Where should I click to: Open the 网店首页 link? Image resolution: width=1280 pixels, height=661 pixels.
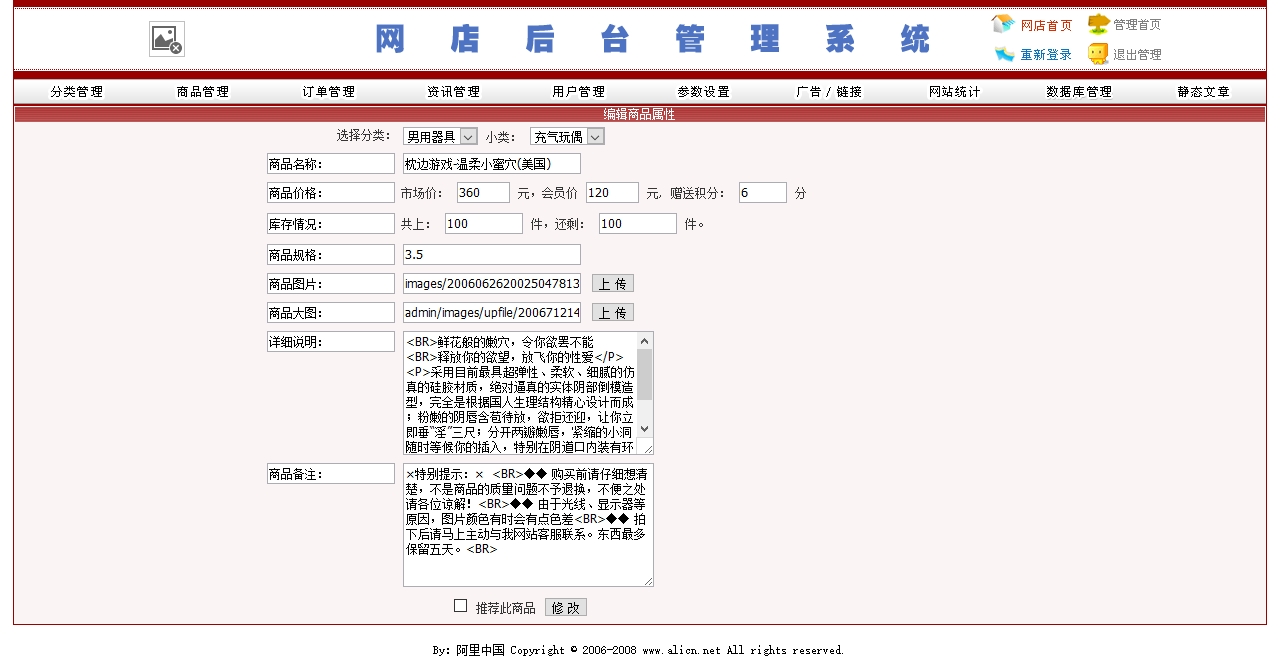point(1046,25)
